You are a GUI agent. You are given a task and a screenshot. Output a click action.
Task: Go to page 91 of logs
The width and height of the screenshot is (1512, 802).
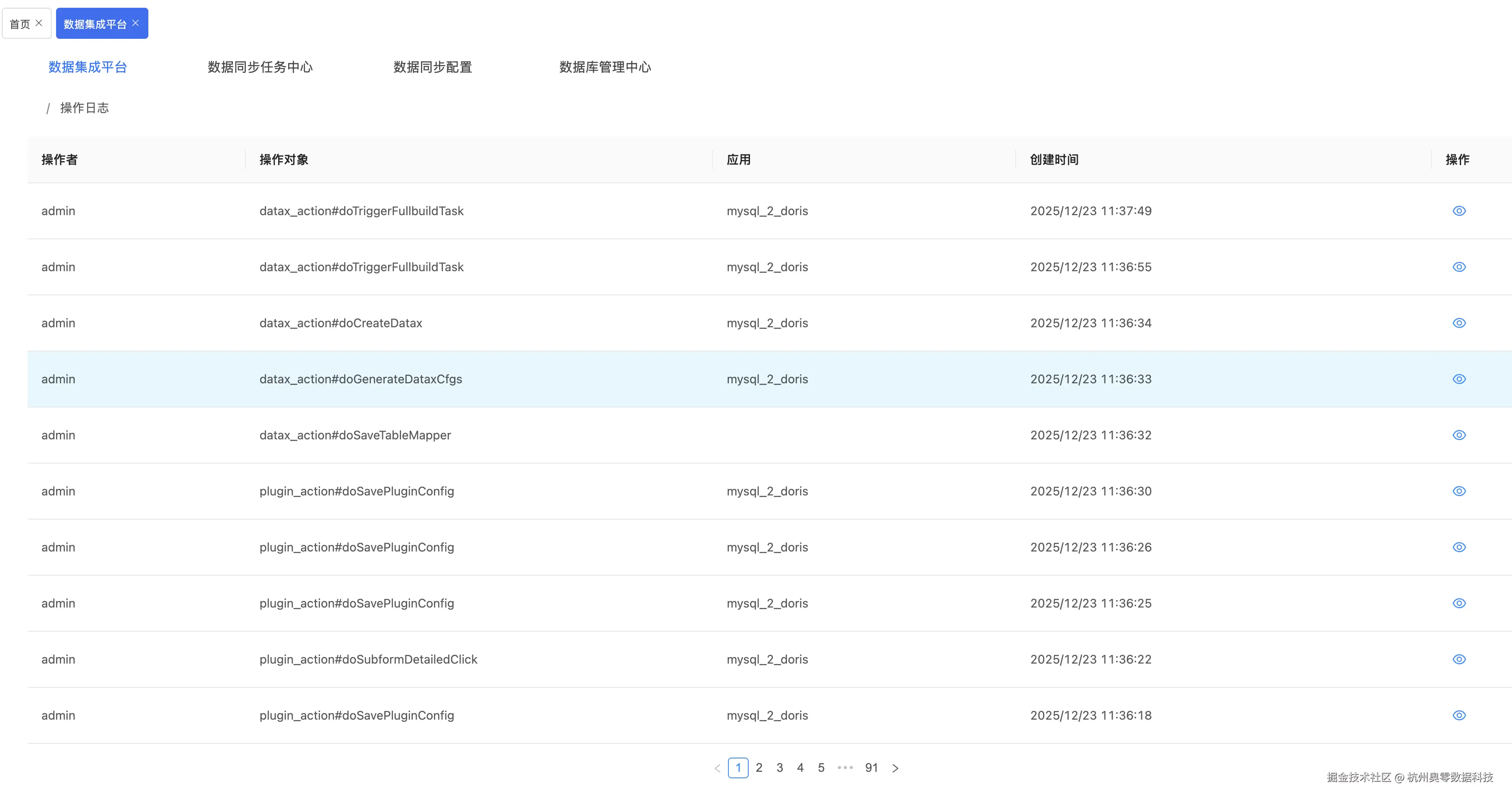[x=871, y=768]
